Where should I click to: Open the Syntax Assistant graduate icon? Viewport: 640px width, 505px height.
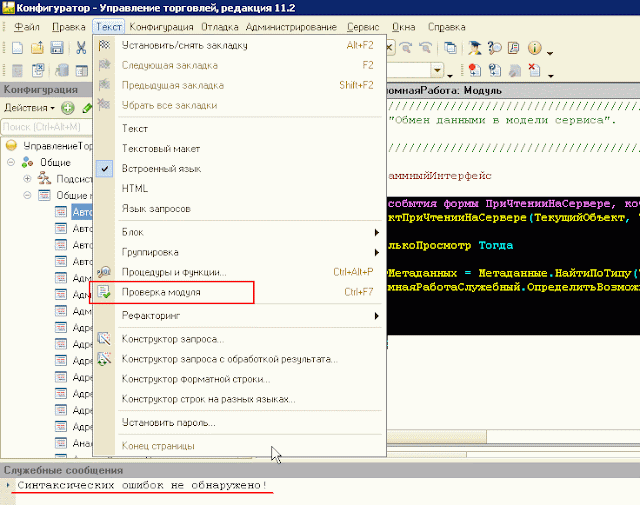tap(474, 48)
